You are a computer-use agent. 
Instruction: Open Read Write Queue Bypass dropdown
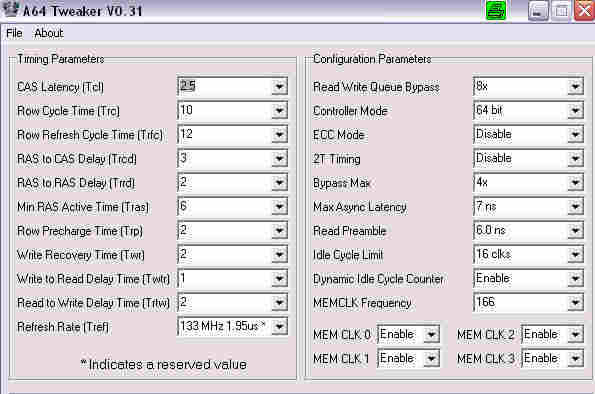pos(575,87)
